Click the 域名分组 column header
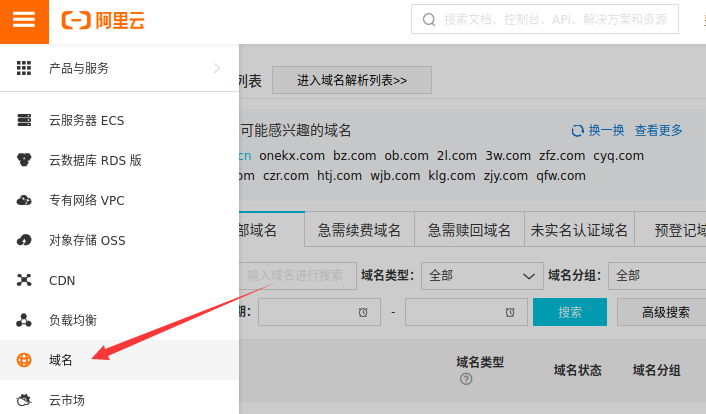Image resolution: width=706 pixels, height=414 pixels. [x=656, y=370]
